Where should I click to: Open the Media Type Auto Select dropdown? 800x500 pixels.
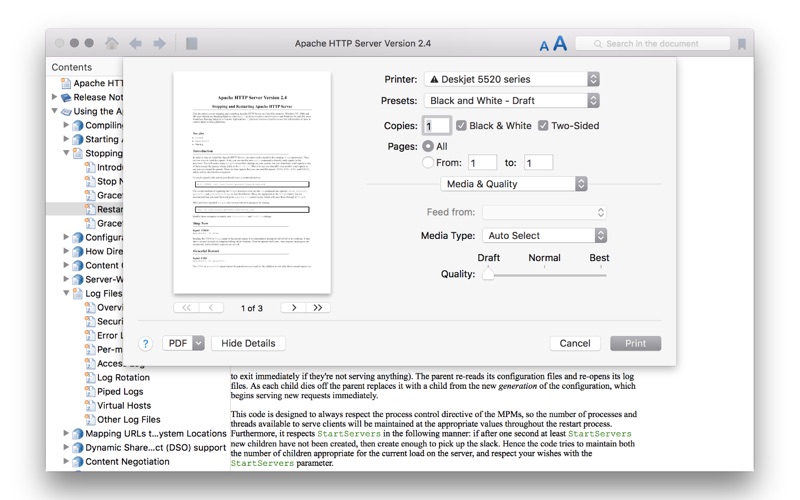[x=544, y=235]
